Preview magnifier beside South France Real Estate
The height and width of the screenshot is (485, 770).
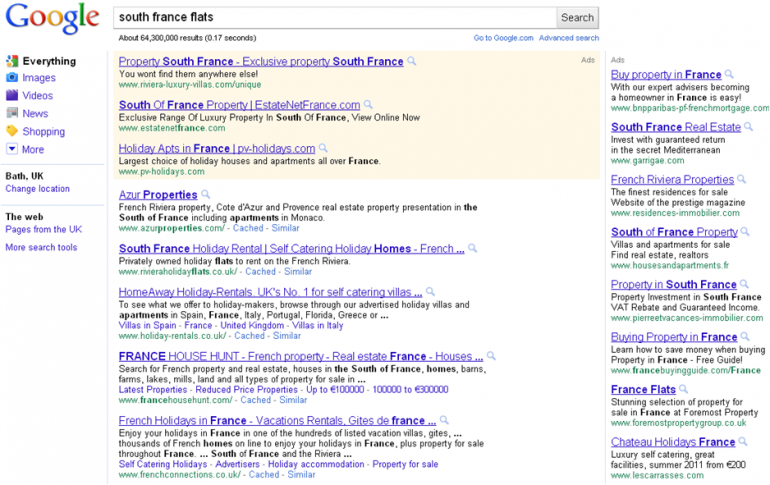(748, 126)
